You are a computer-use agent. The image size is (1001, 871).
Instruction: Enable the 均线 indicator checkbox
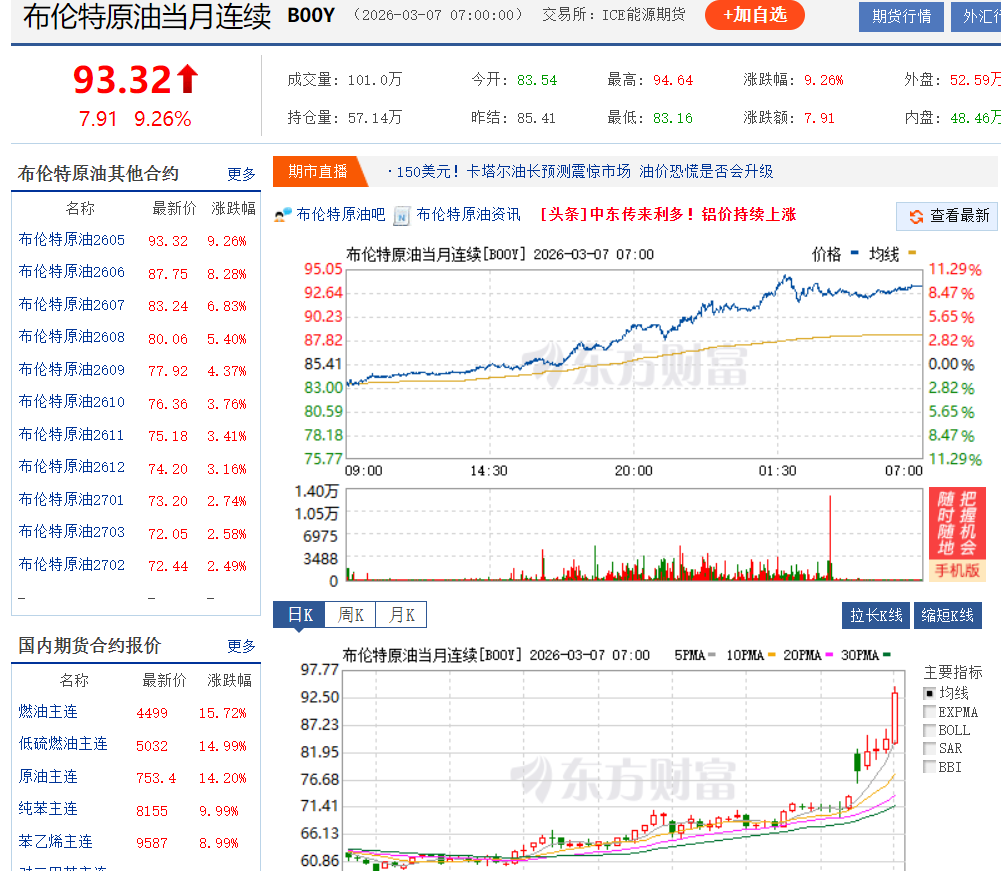[x=930, y=693]
